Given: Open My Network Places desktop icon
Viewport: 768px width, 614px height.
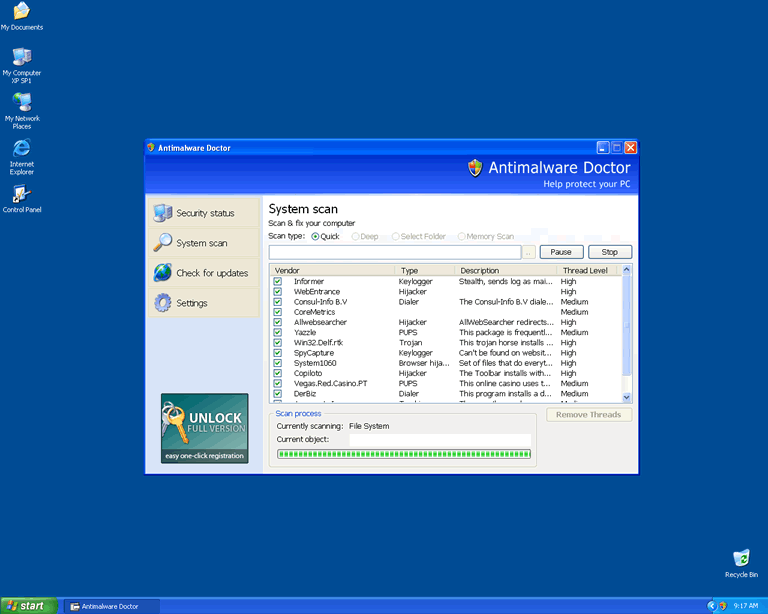Looking at the screenshot, I should click(21, 103).
